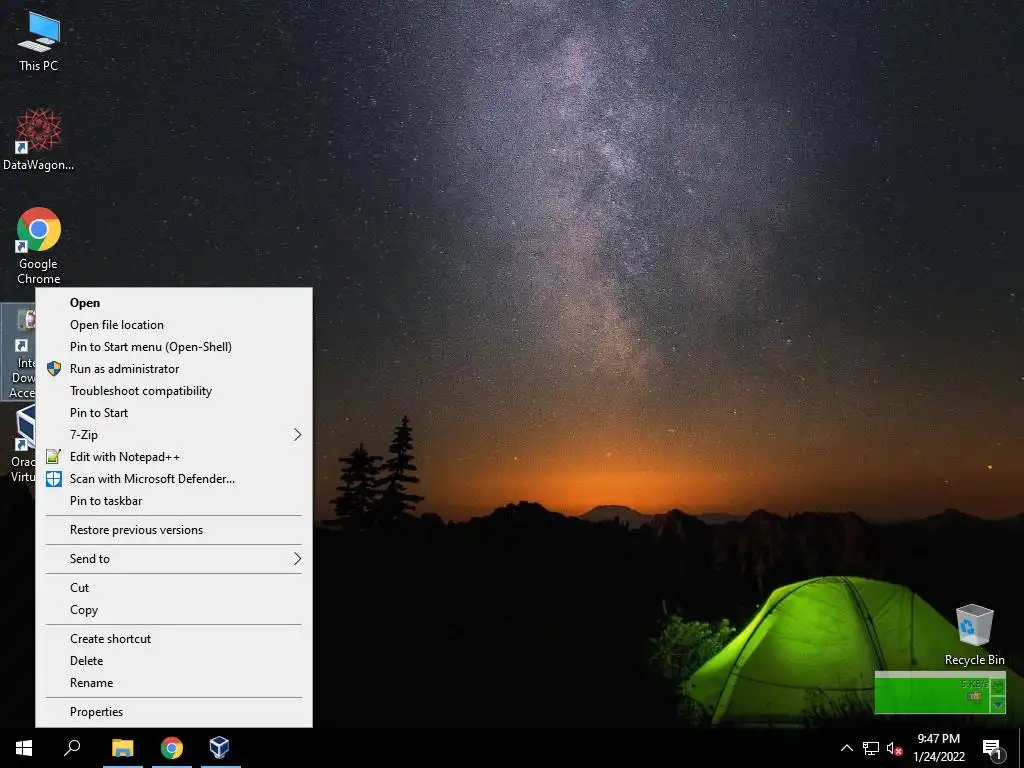This screenshot has height=768, width=1024.
Task: Open the muted volume tray icon
Action: coord(894,748)
